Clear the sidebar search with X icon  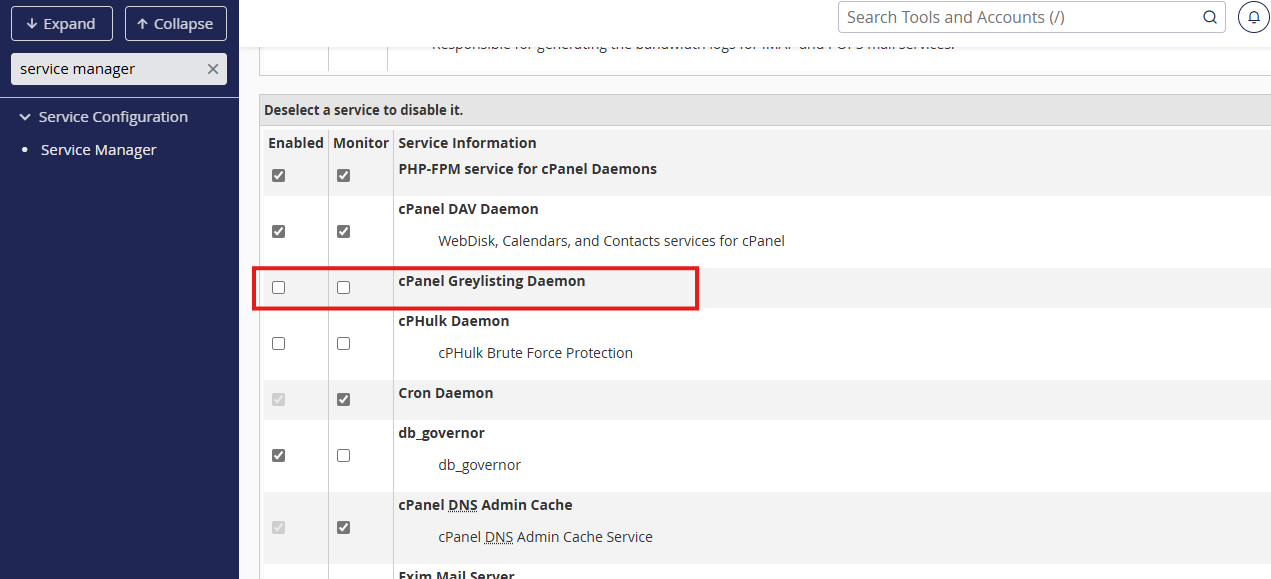pos(212,69)
